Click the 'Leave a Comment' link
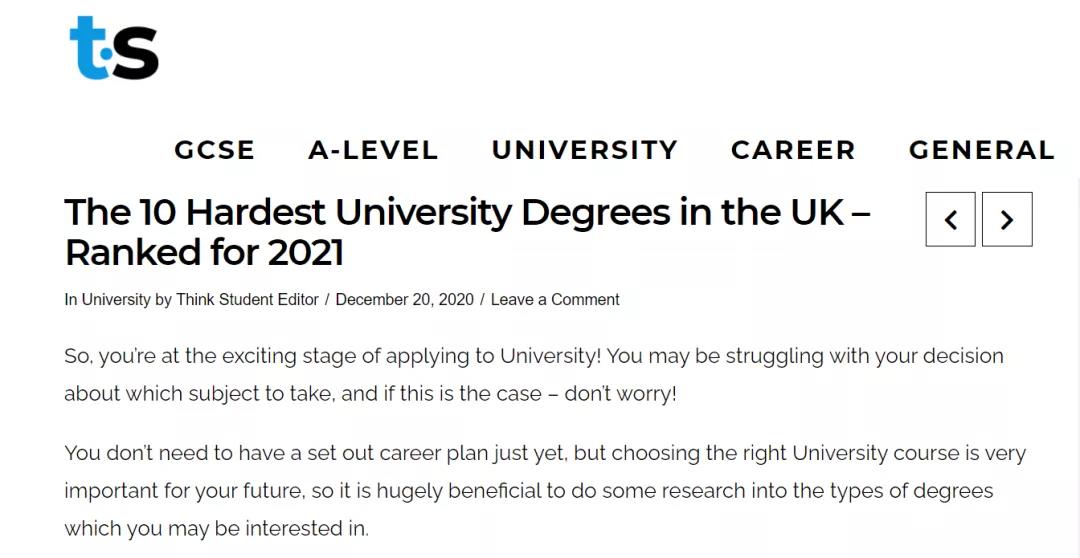This screenshot has height=558, width=1080. tap(555, 300)
